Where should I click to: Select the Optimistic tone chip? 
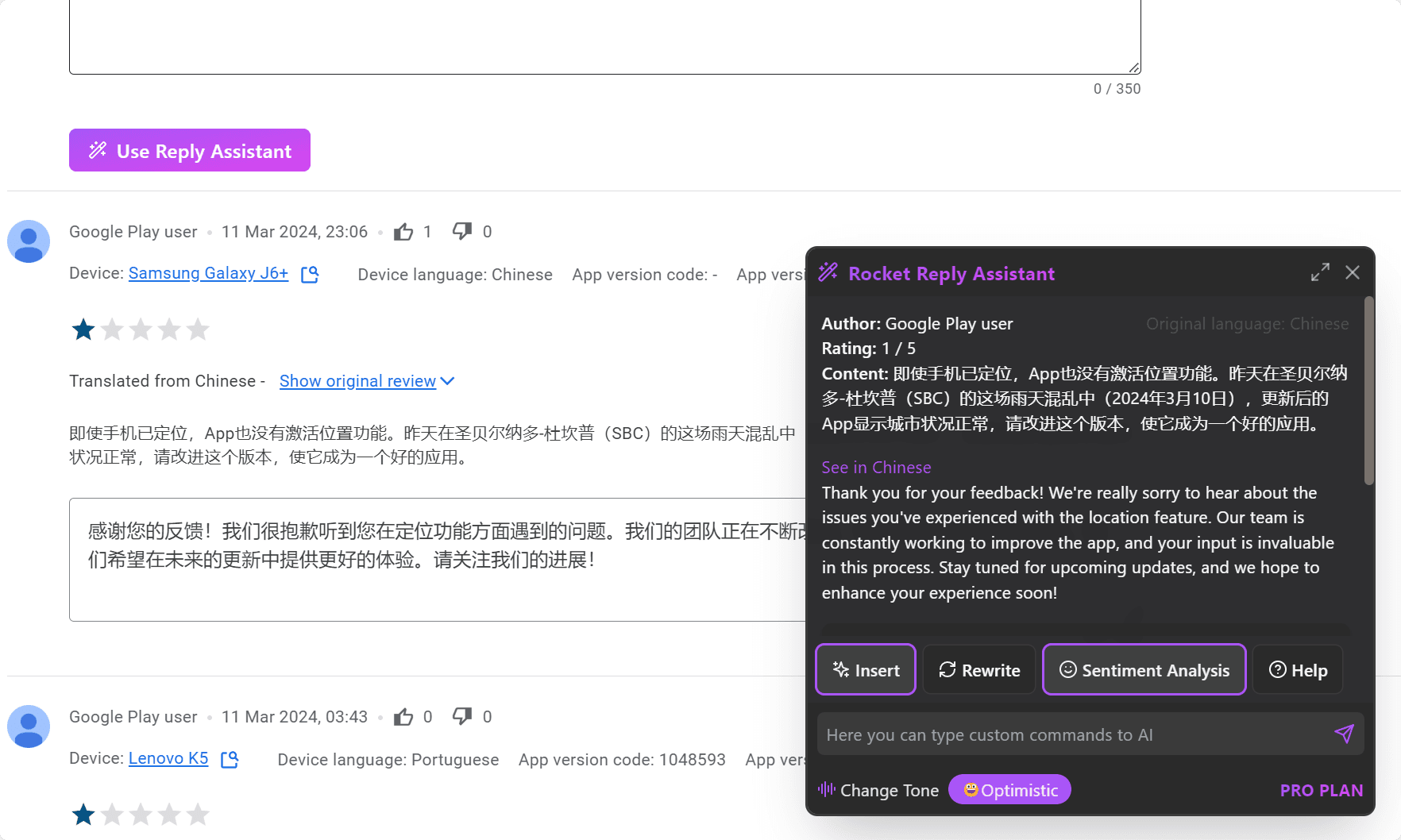[1009, 790]
